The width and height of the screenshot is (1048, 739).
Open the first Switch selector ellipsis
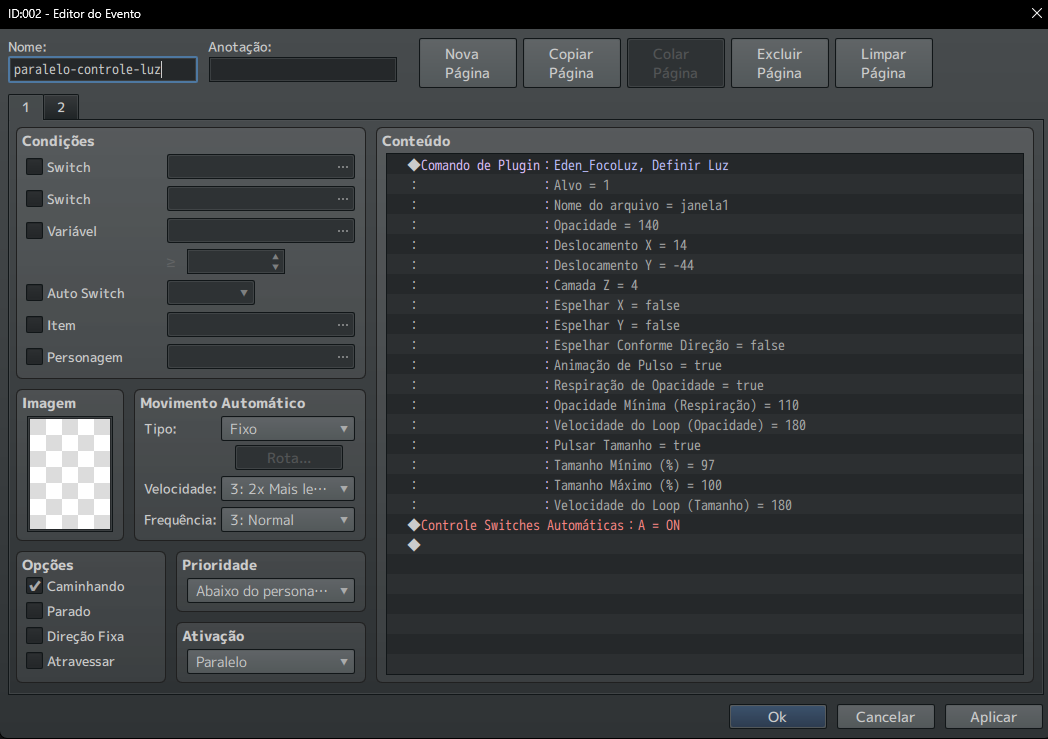(342, 167)
